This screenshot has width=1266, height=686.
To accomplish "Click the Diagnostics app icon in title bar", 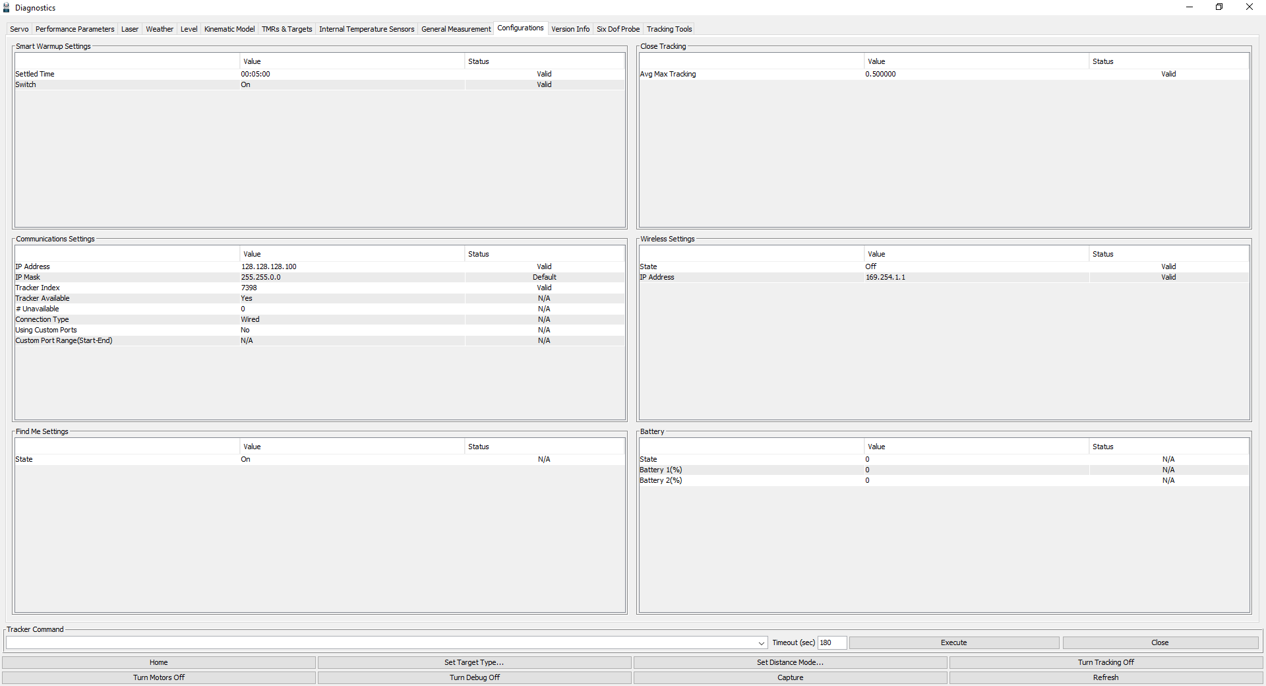I will (x=7, y=8).
